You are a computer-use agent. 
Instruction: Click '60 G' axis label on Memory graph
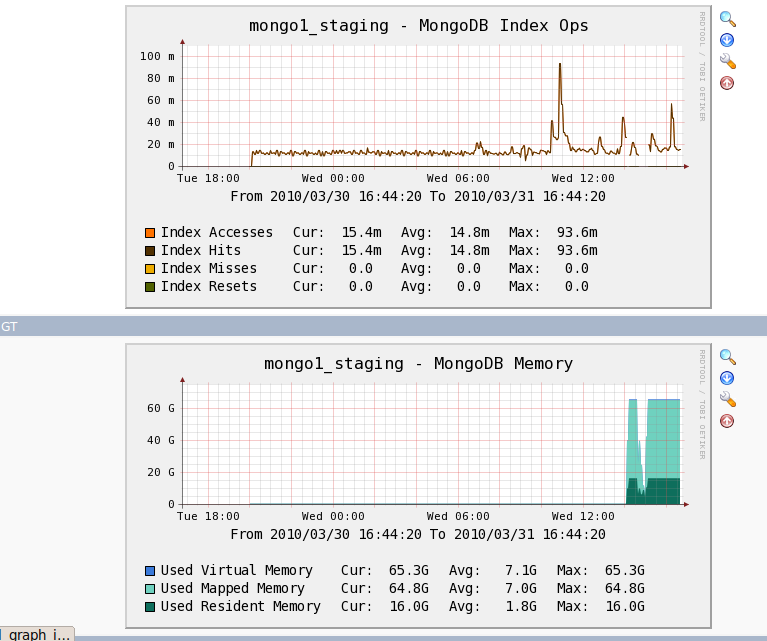[161, 408]
